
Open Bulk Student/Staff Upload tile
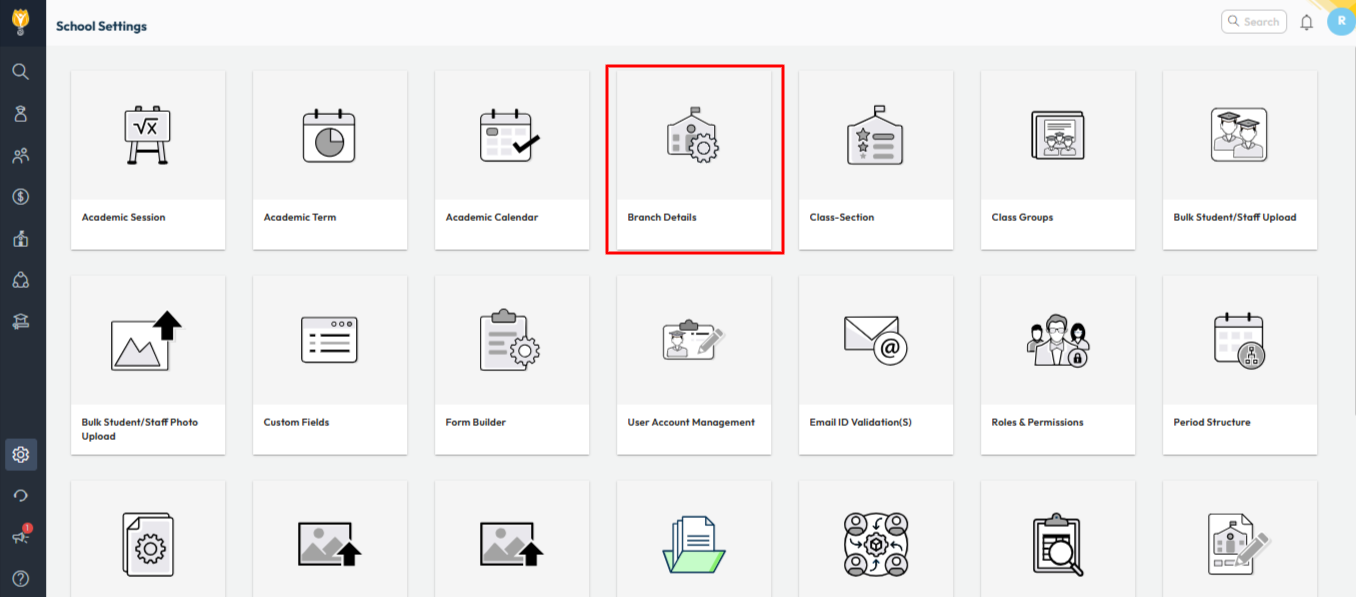1240,160
